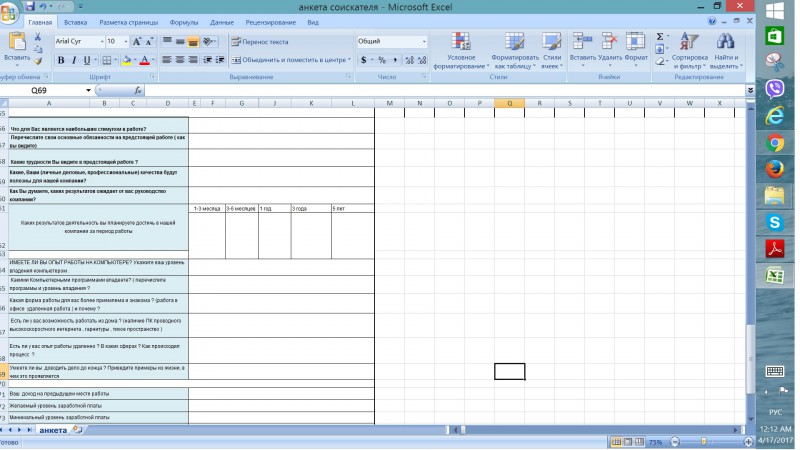The width and height of the screenshot is (800, 450).
Task: Click the AutoSum sigma icon
Action: pyautogui.click(x=660, y=36)
